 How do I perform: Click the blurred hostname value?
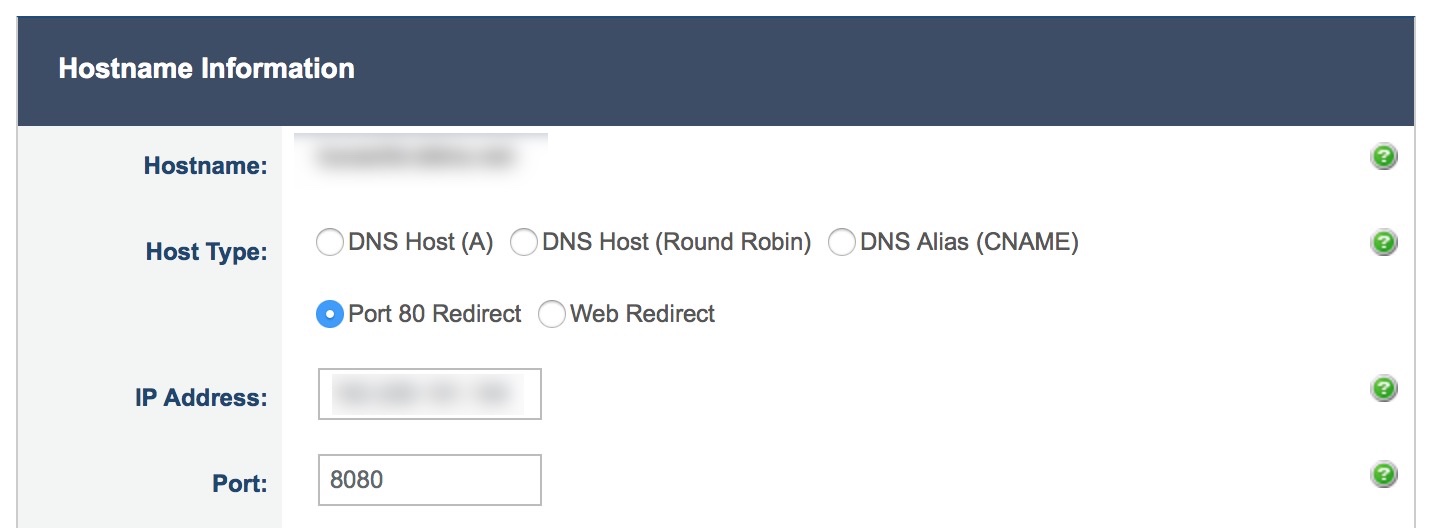(x=414, y=158)
